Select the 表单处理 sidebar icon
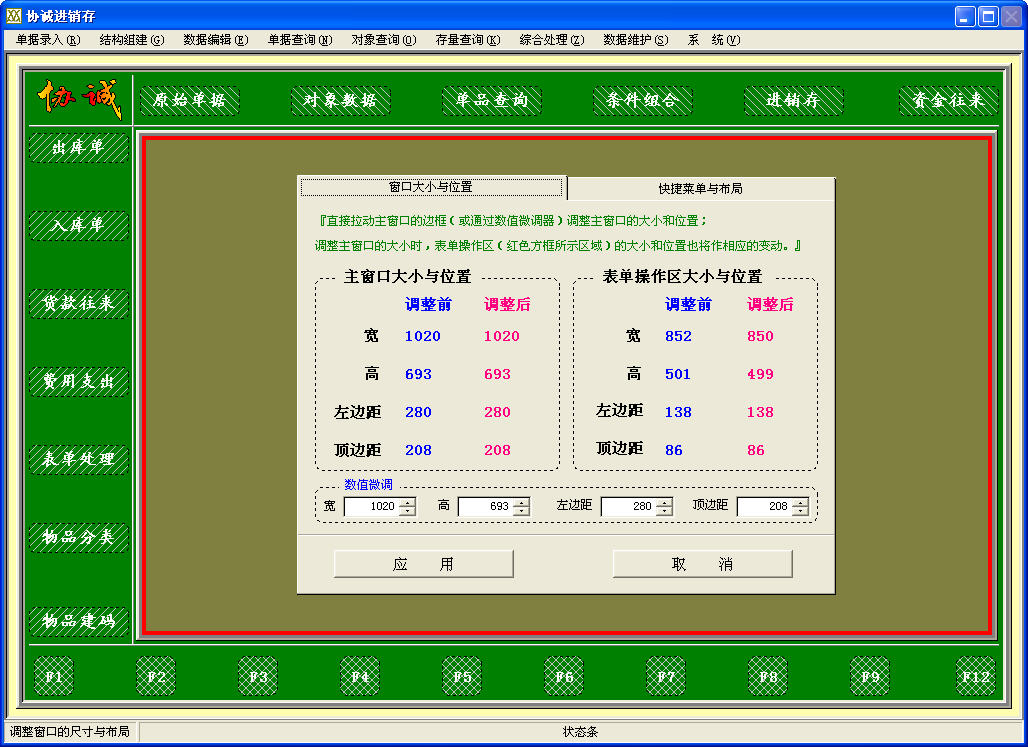This screenshot has width=1028, height=747. tap(78, 459)
